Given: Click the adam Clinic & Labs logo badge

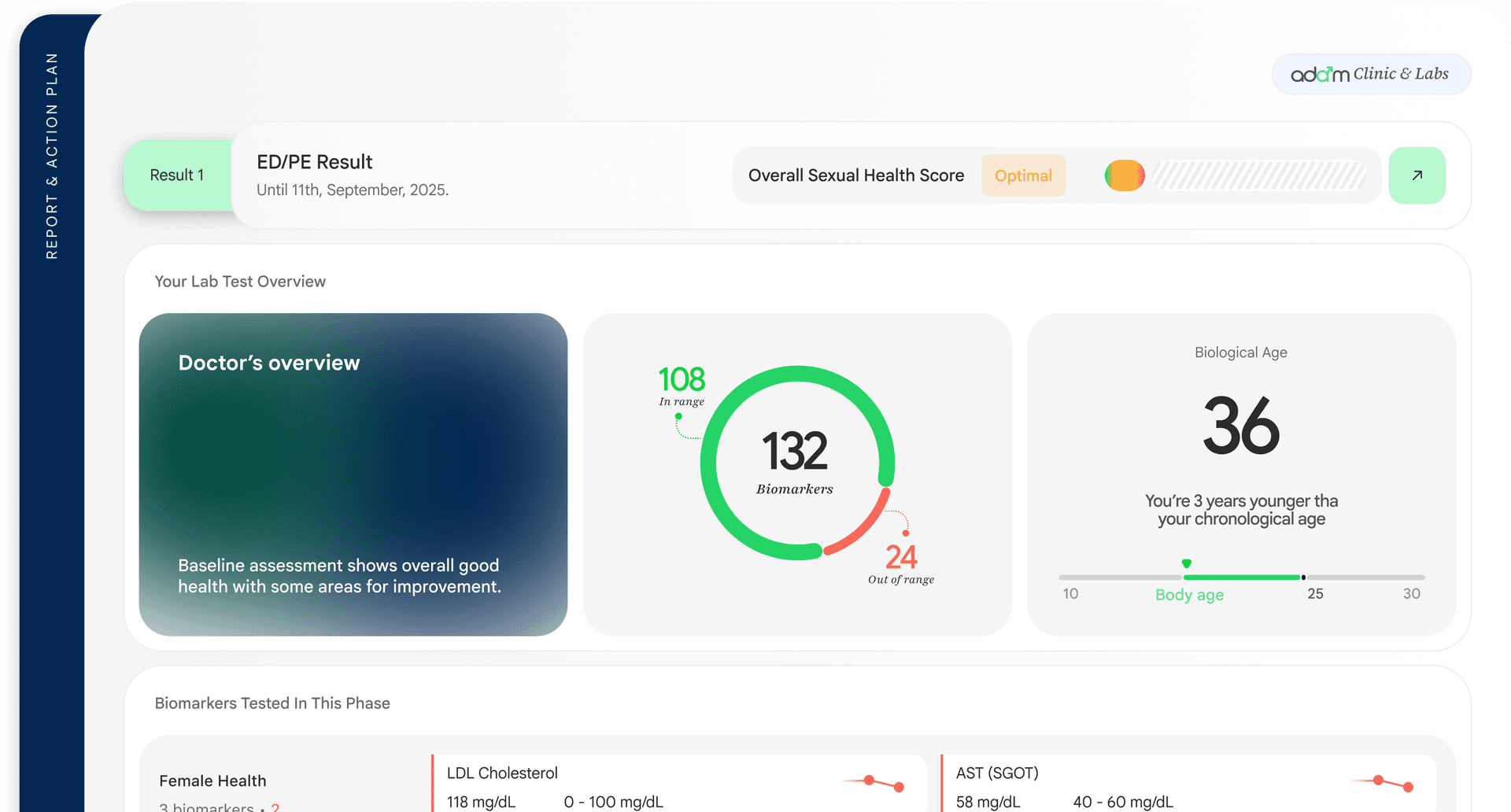Looking at the screenshot, I should 1371,74.
